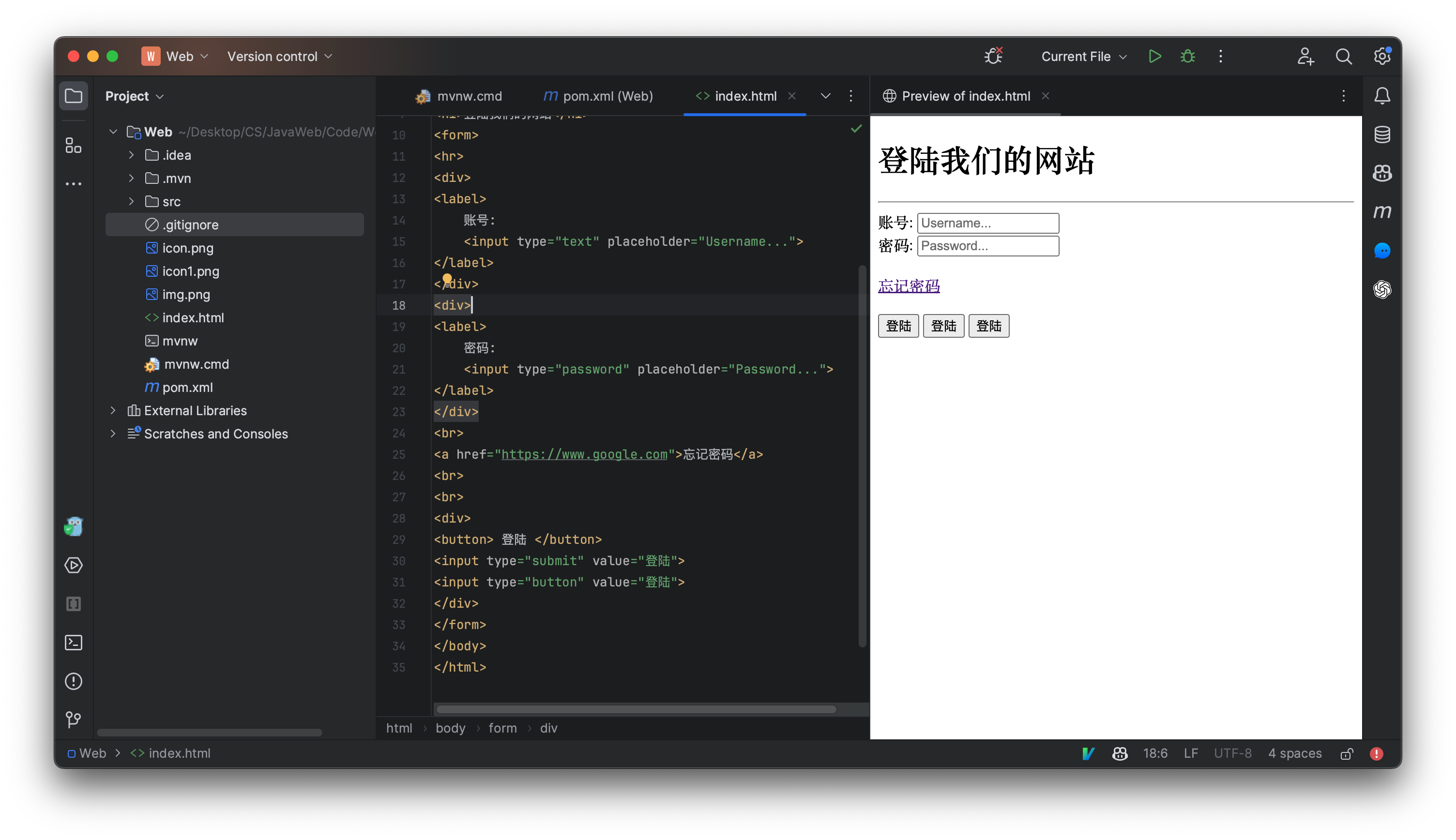Open Current File run configuration dropdown
The height and width of the screenshot is (840, 1456).
coord(1083,56)
